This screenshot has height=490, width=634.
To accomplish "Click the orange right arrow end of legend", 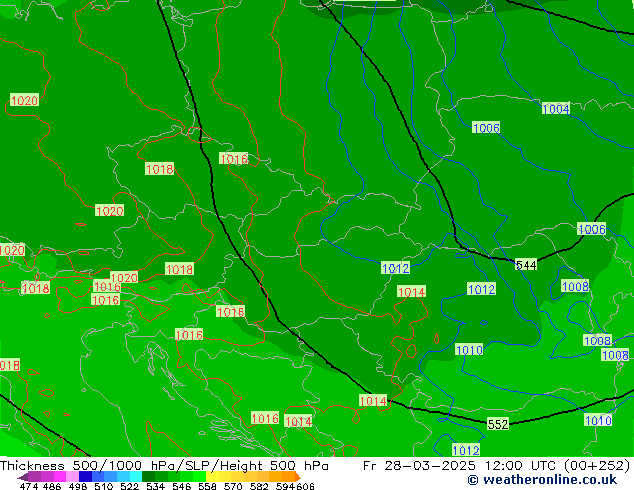I will pyautogui.click(x=298, y=476).
